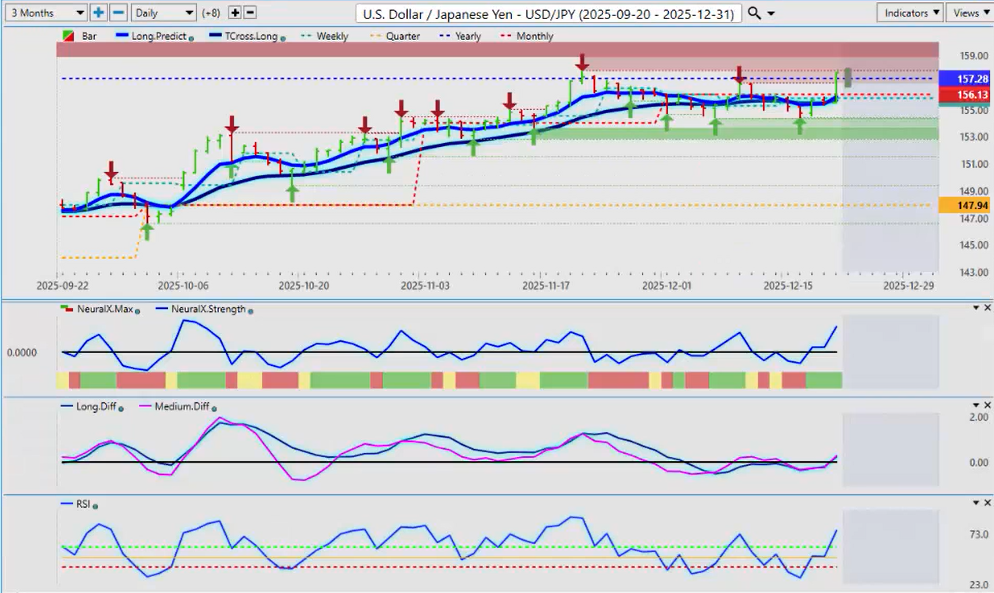Open the Views menu
Screen dimensions: 994x593
pos(969,13)
